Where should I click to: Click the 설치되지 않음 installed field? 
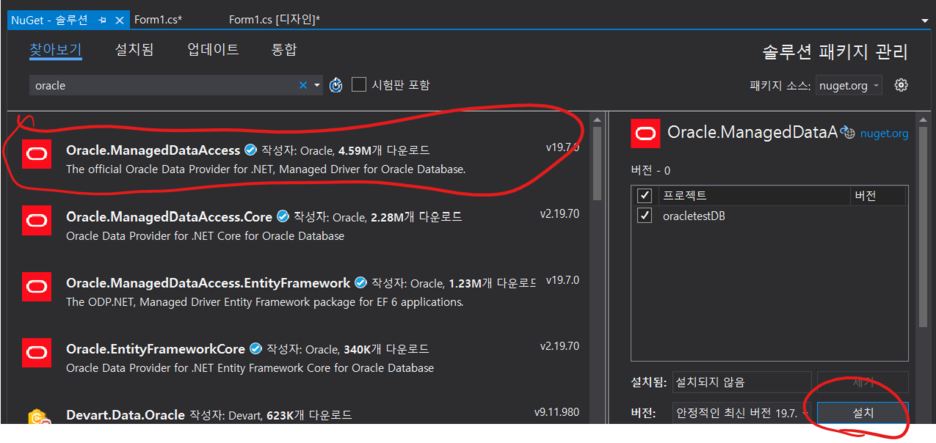(741, 382)
